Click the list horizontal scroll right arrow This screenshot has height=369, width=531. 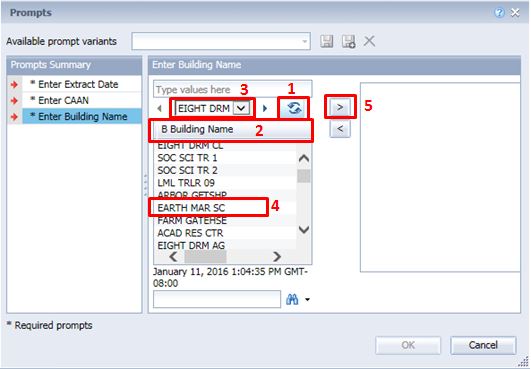(x=277, y=257)
